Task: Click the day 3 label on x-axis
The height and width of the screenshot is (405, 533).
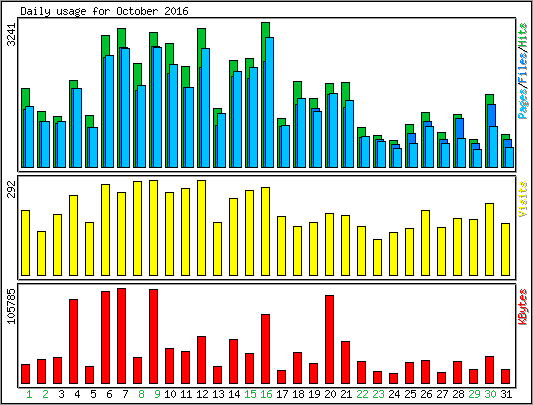Action: (x=61, y=394)
